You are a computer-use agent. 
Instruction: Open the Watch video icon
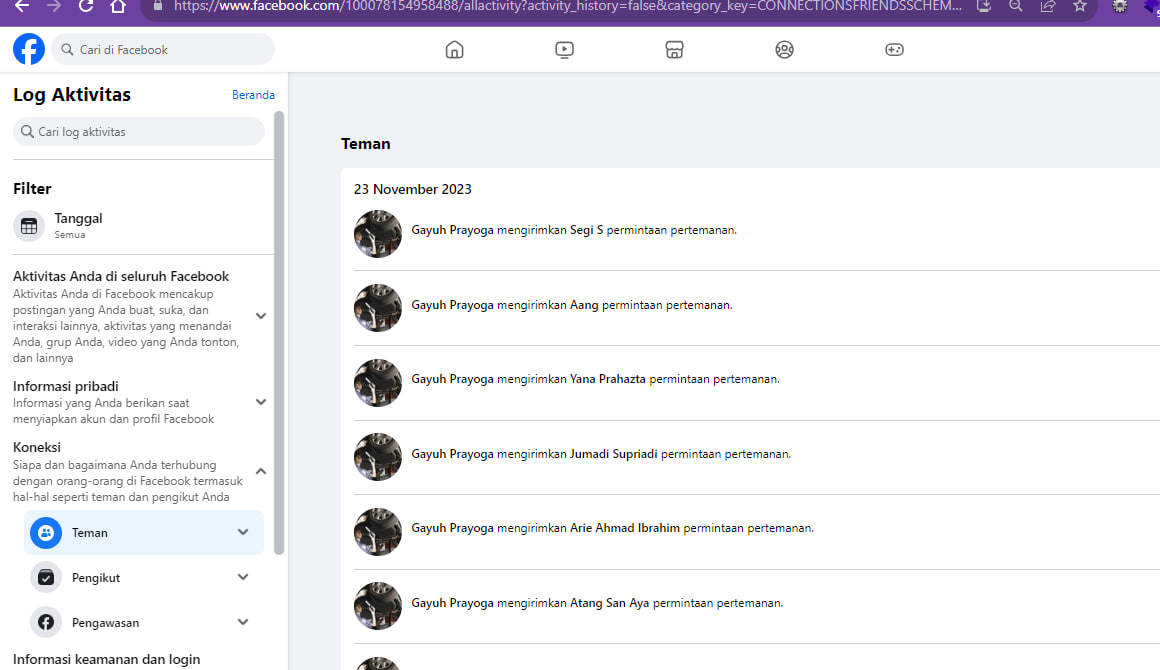pos(564,50)
